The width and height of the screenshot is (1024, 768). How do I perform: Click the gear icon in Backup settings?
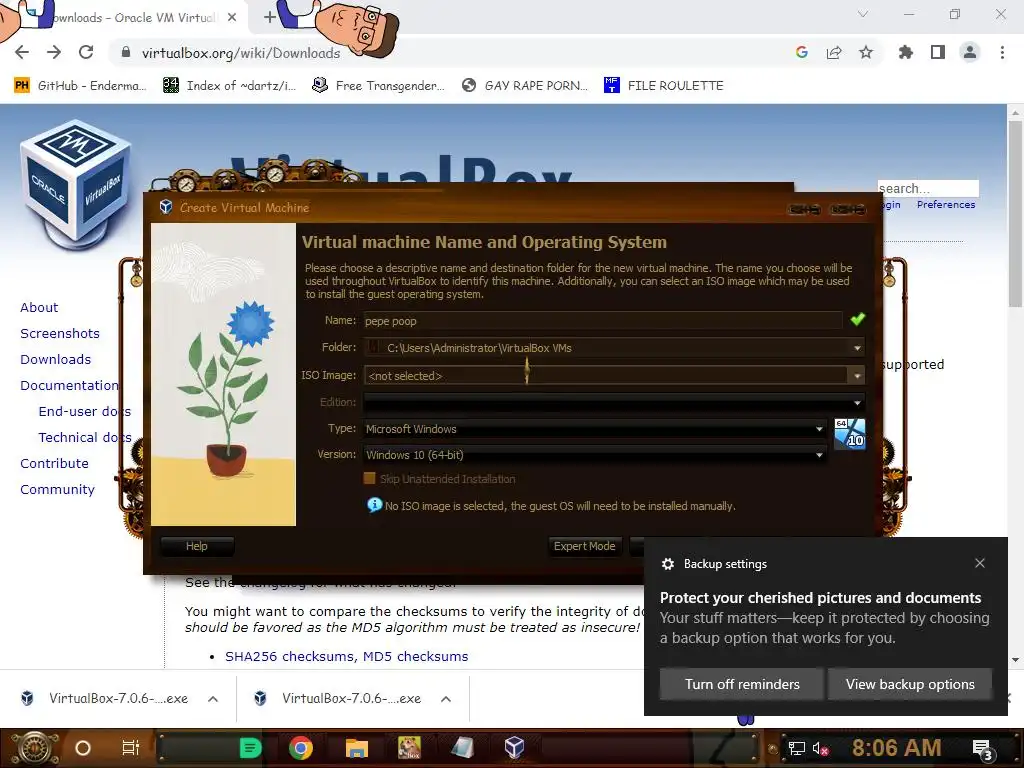click(x=667, y=564)
